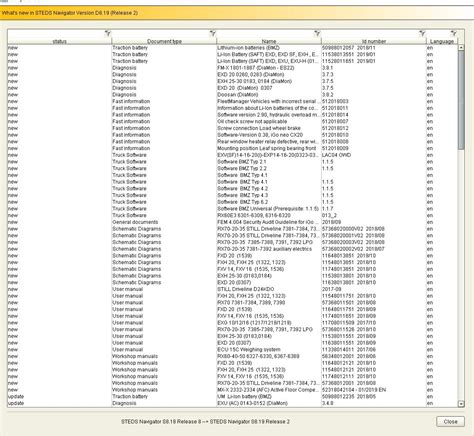
Task: Open filter icon on Document type column
Action: (213, 33)
